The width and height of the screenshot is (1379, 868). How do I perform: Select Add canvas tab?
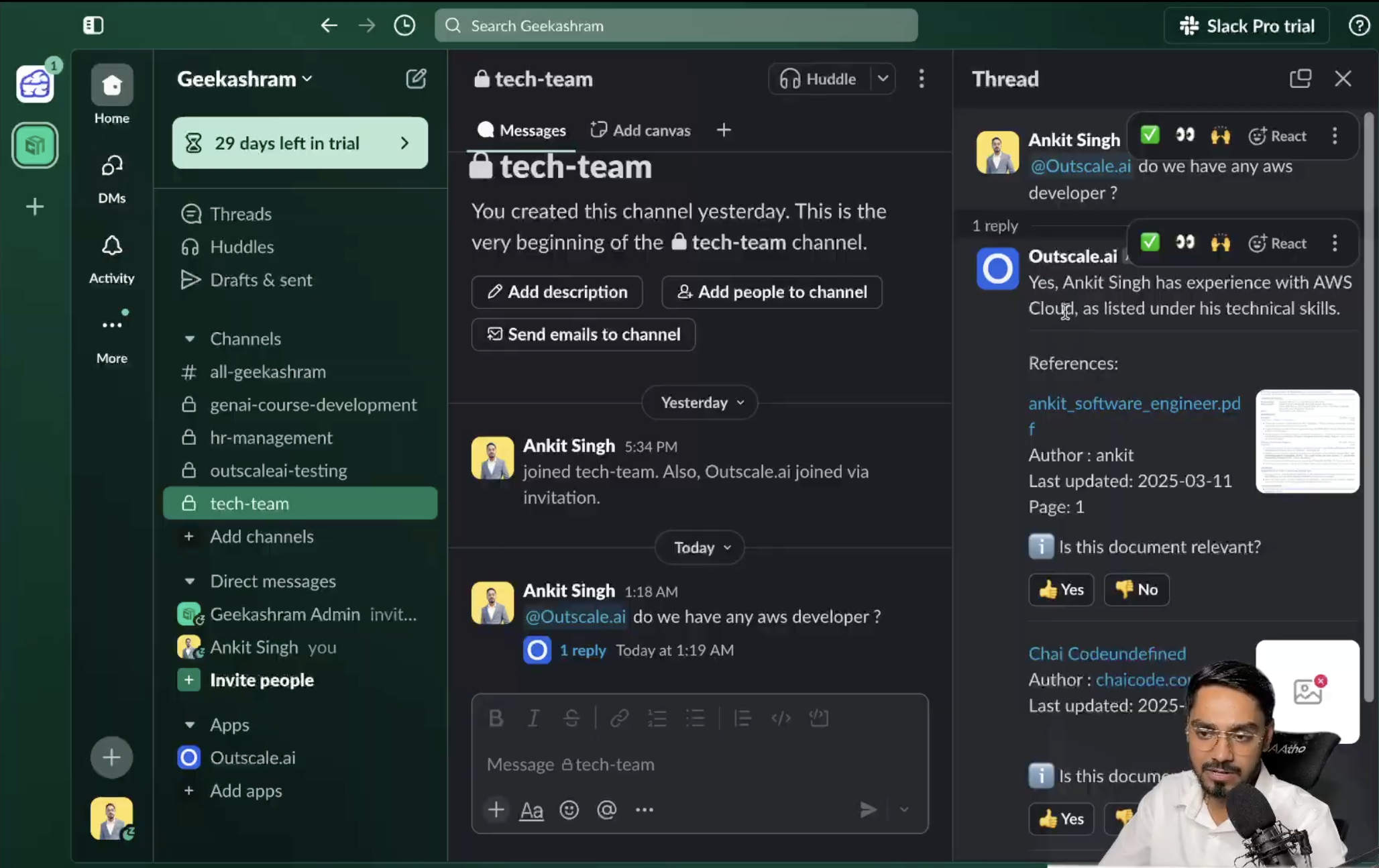[640, 130]
